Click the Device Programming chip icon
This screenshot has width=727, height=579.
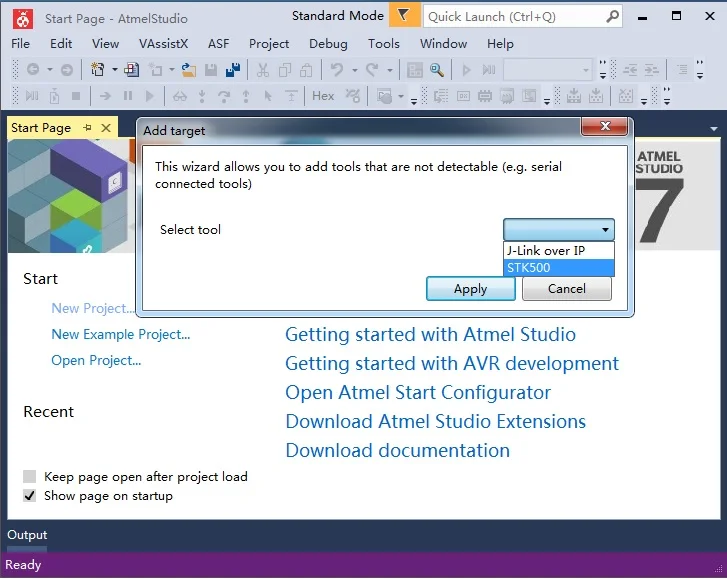(485, 96)
